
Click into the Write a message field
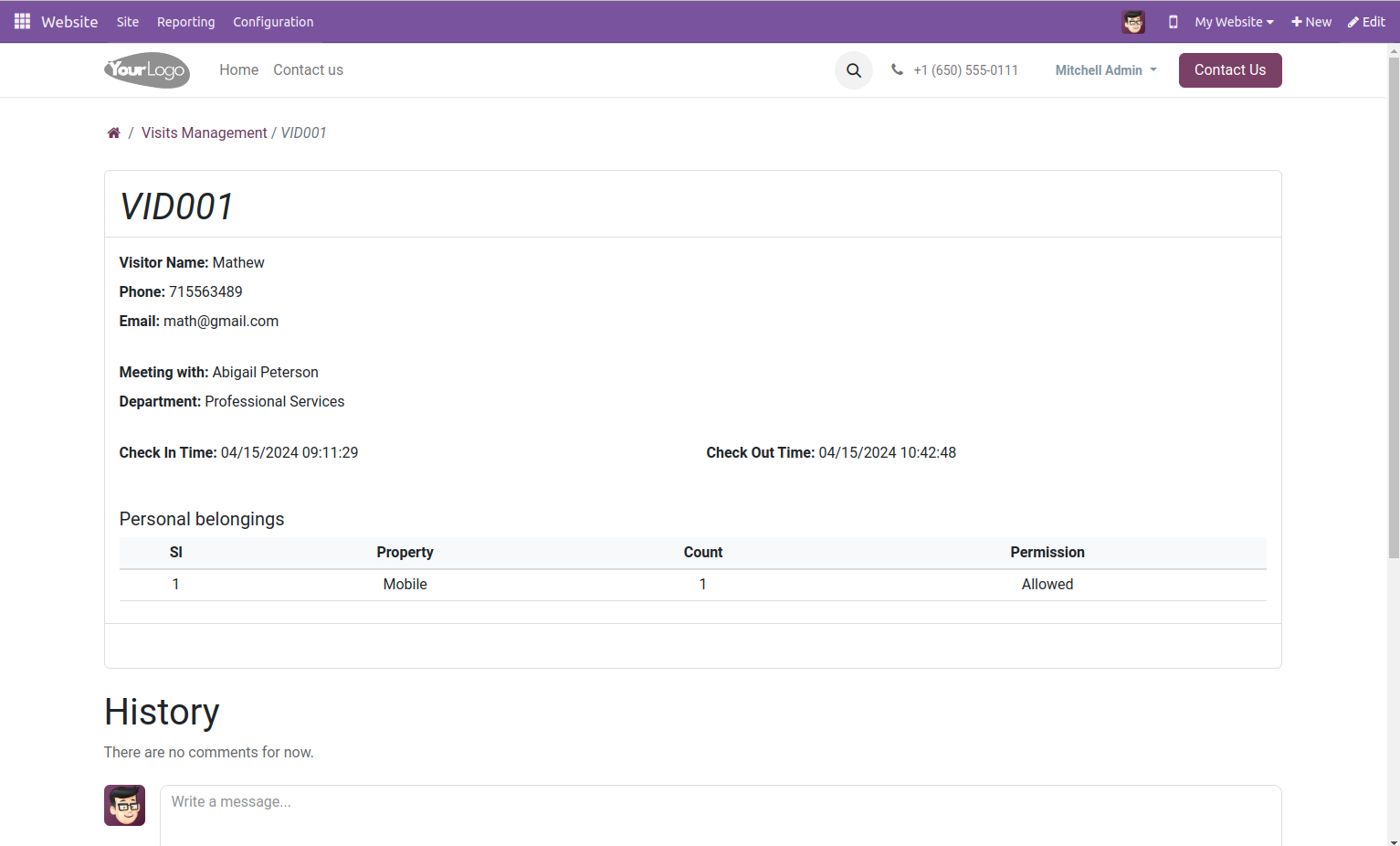720,813
